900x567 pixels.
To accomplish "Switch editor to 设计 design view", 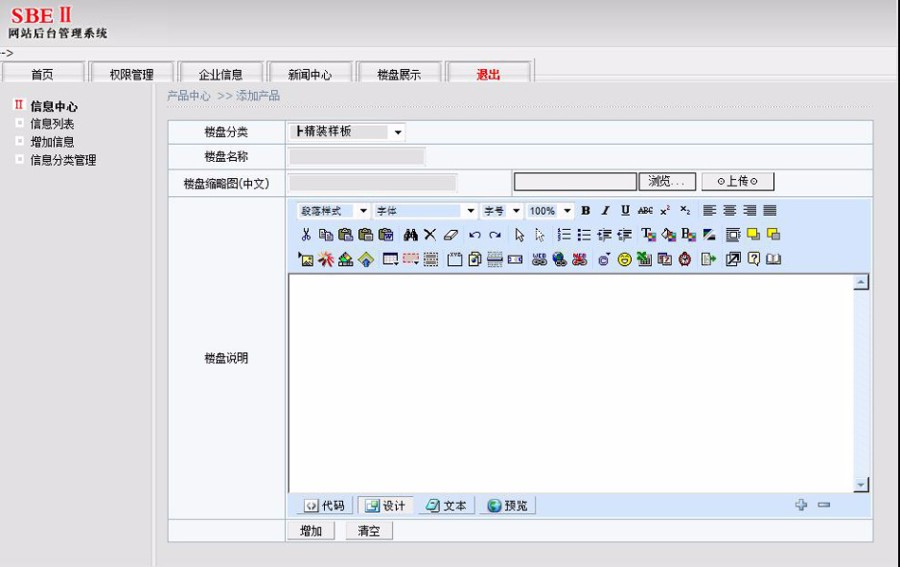I will pos(385,506).
